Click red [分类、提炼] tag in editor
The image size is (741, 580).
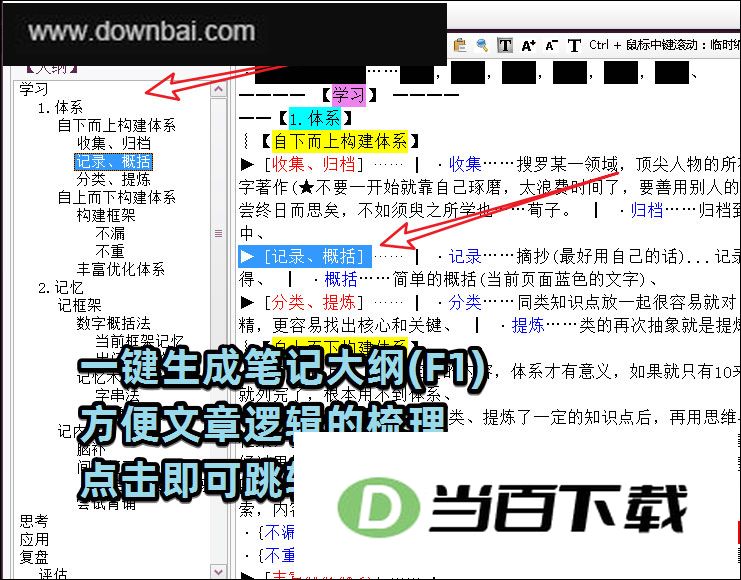[x=314, y=302]
